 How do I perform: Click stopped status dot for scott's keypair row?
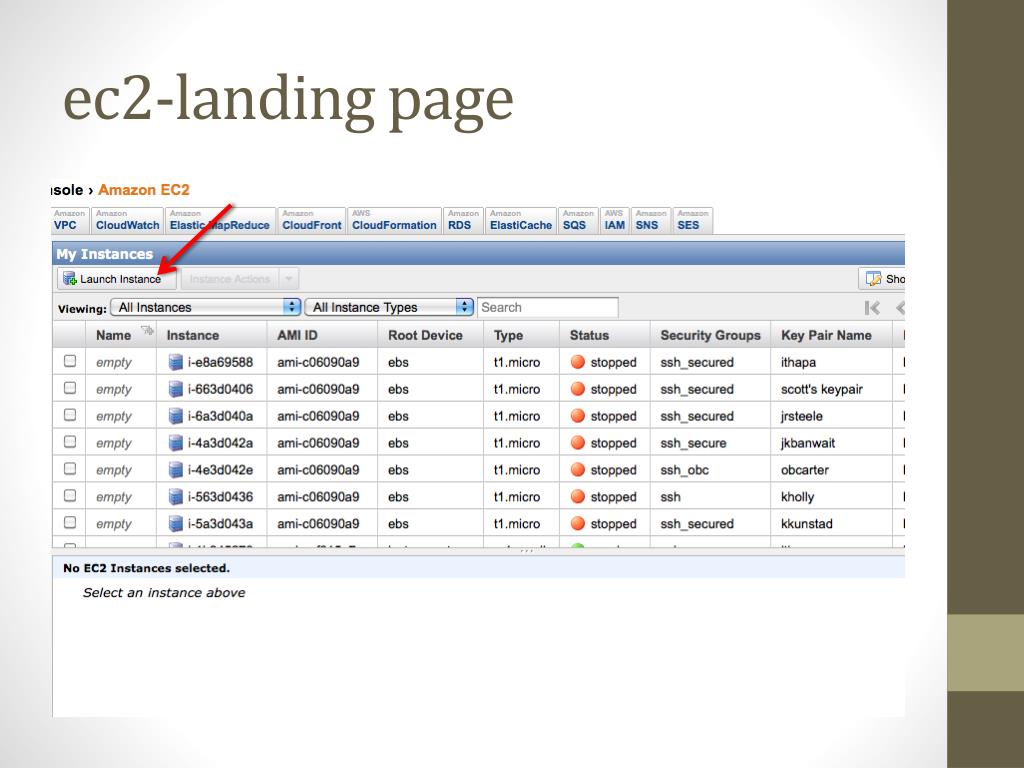(x=577, y=389)
